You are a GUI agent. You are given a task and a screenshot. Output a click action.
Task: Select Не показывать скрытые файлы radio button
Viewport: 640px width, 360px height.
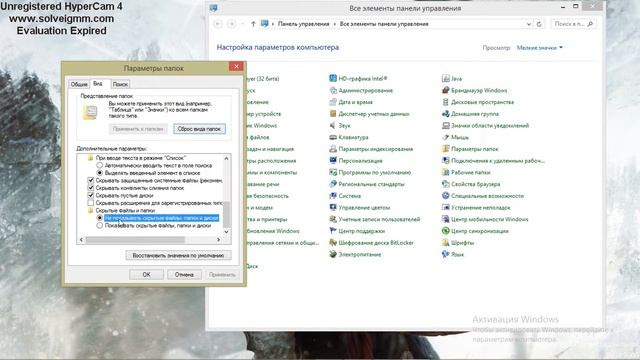[x=100, y=218]
